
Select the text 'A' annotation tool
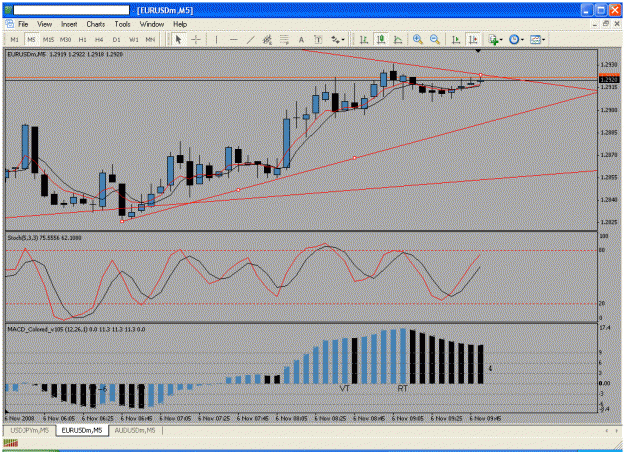pyautogui.click(x=301, y=39)
